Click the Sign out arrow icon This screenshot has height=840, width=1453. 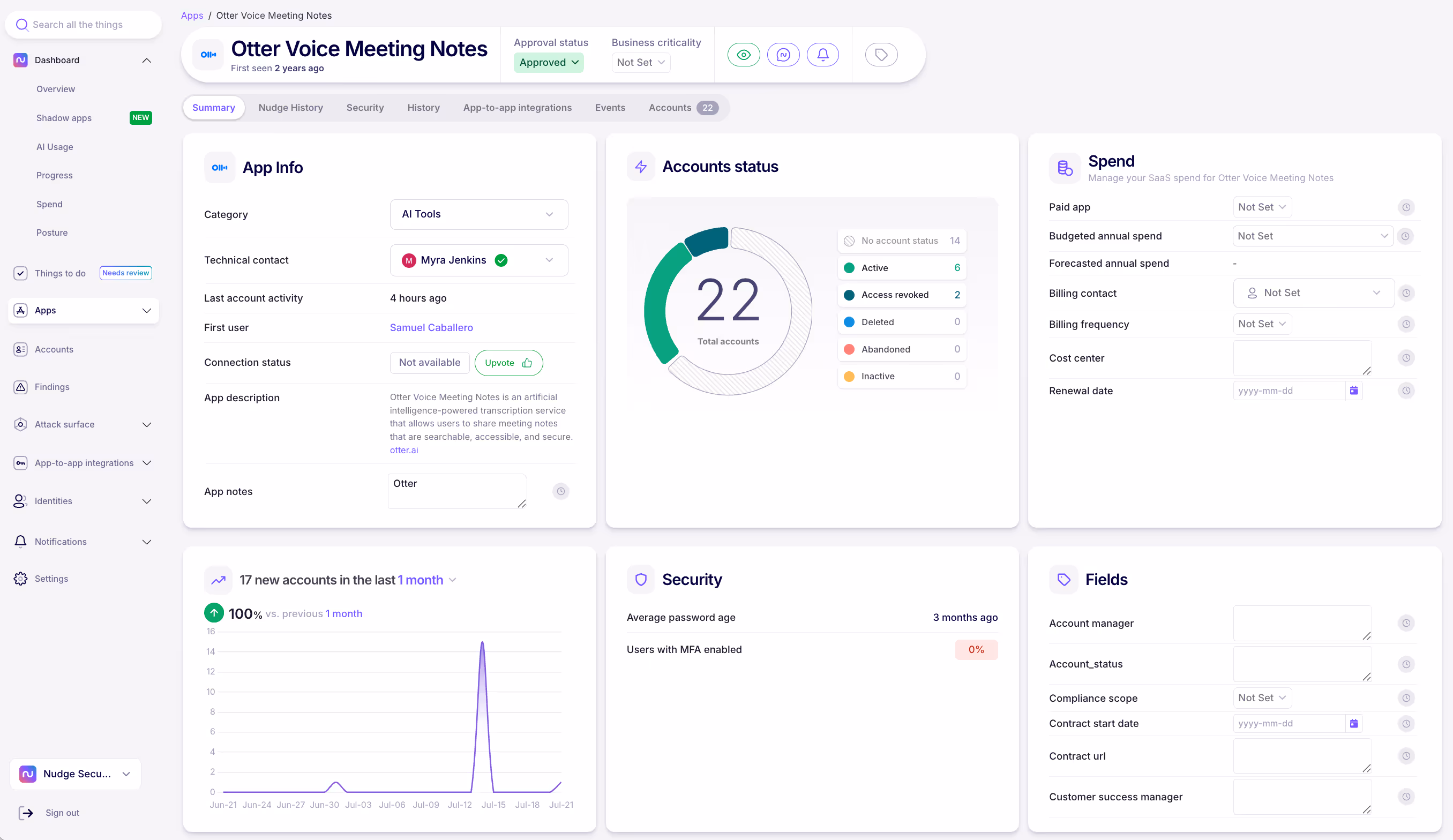coord(26,813)
